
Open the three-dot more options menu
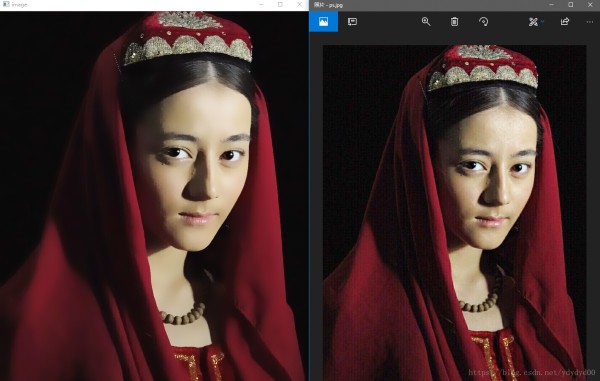coord(590,22)
